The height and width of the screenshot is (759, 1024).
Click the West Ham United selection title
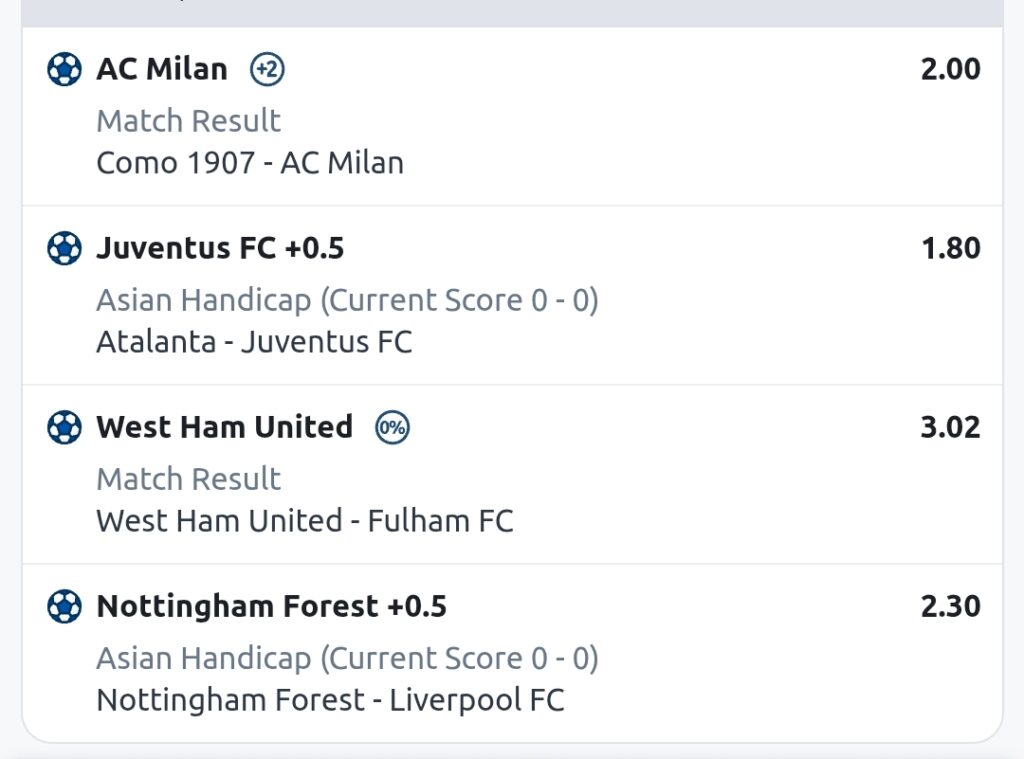point(225,427)
